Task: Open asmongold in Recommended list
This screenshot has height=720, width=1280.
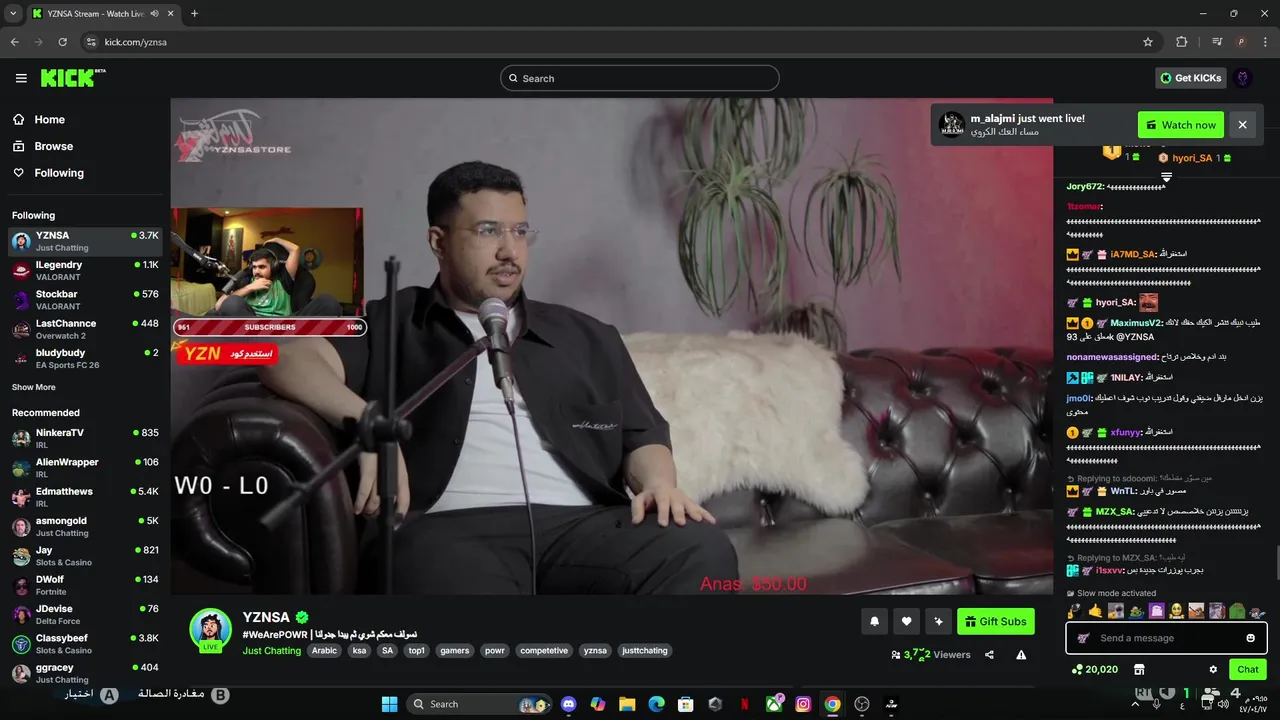Action: [85, 527]
